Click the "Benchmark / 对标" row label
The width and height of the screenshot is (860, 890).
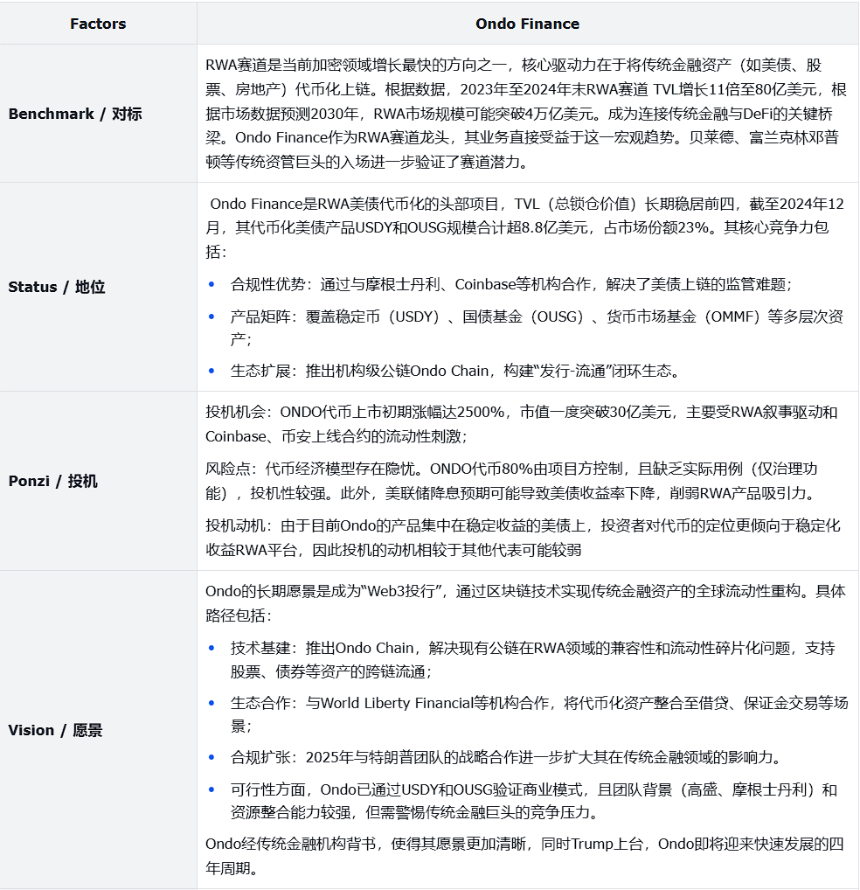pyautogui.click(x=75, y=114)
